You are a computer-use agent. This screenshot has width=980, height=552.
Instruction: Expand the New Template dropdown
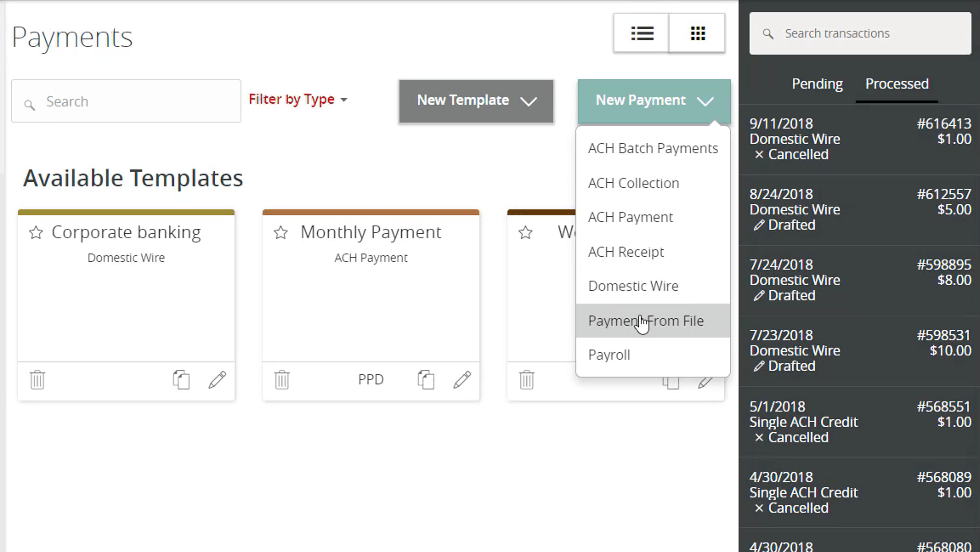point(476,101)
